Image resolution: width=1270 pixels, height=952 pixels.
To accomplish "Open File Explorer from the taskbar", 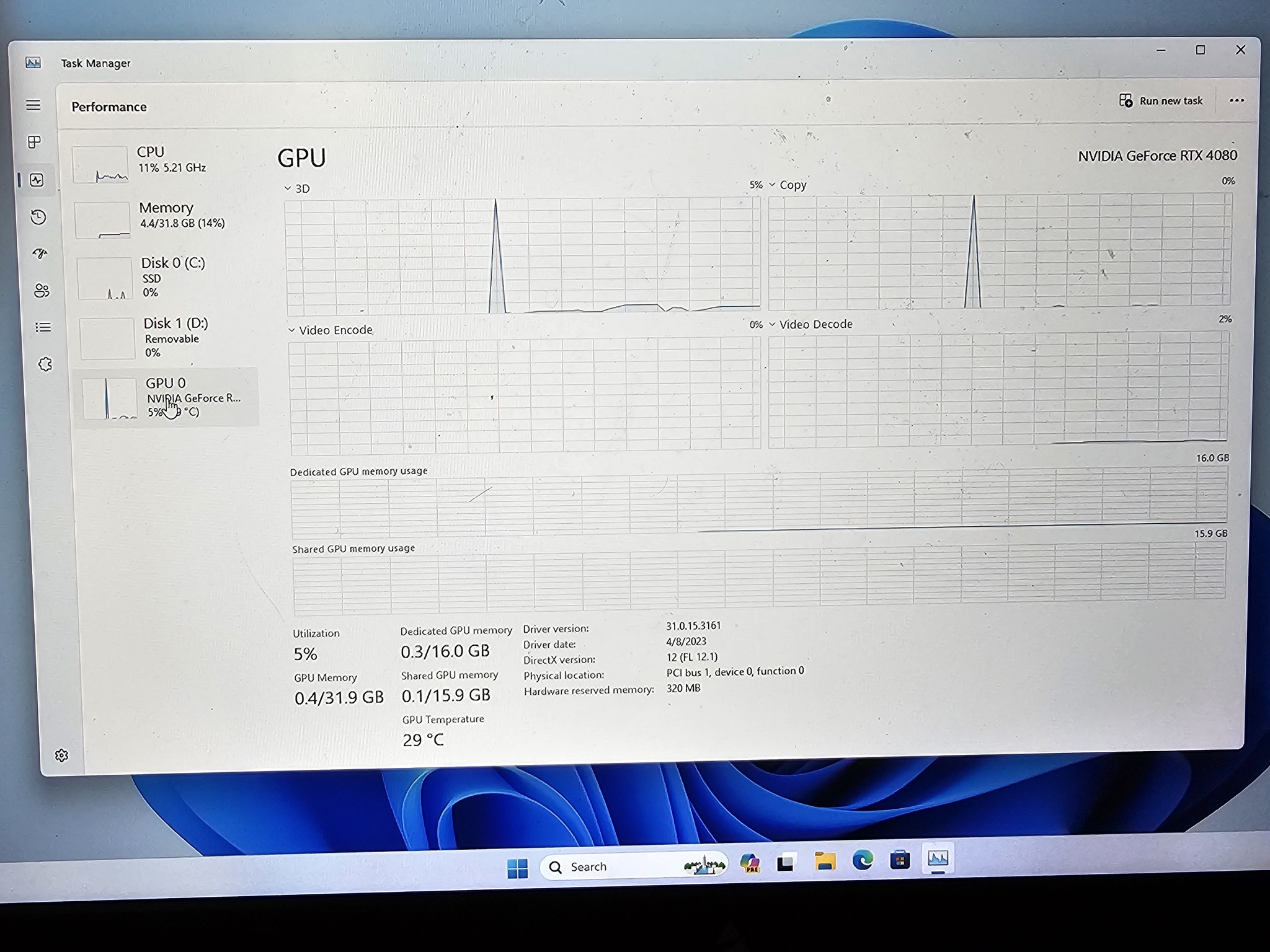I will (x=825, y=862).
